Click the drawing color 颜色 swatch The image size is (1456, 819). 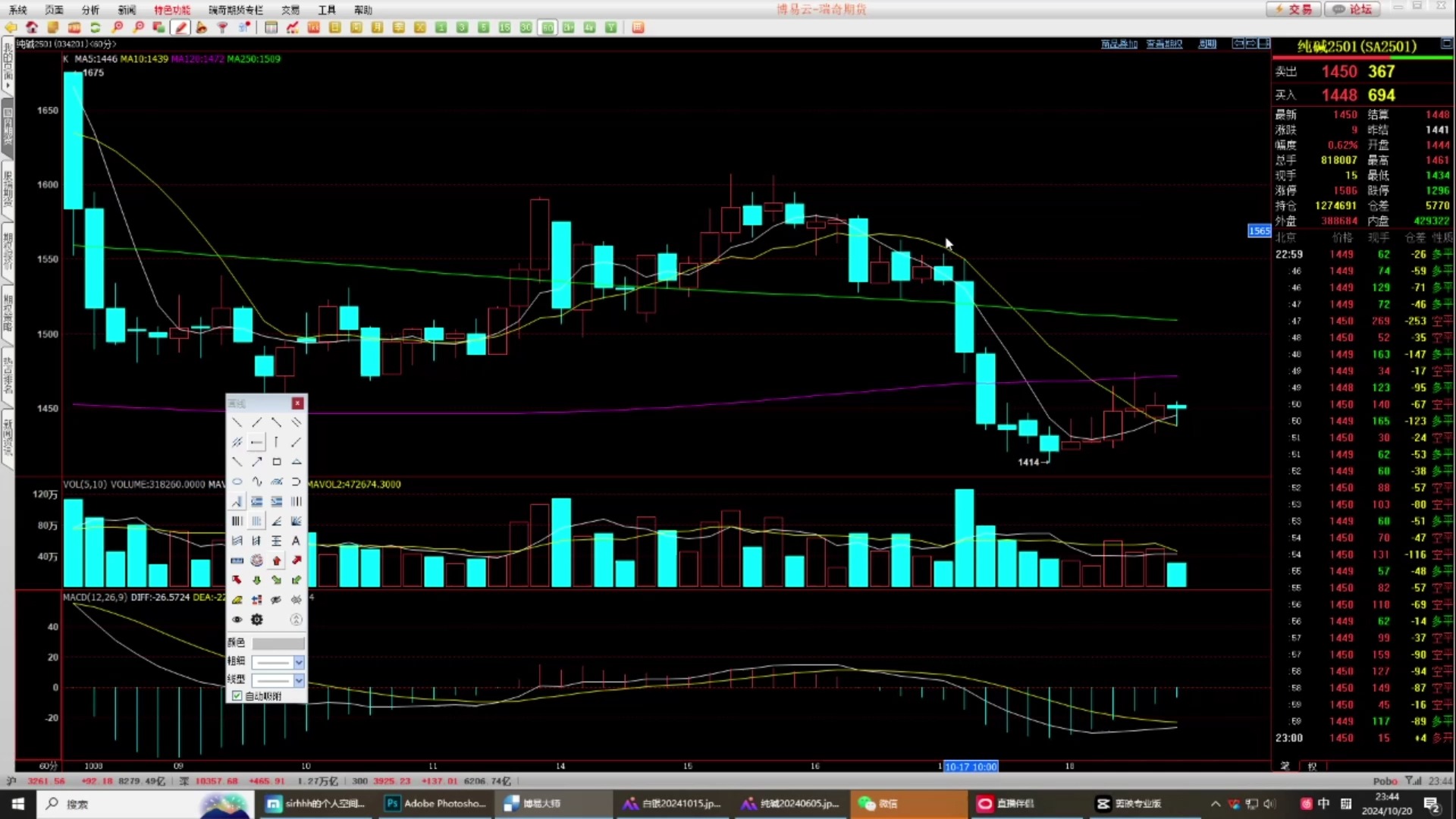tap(278, 643)
